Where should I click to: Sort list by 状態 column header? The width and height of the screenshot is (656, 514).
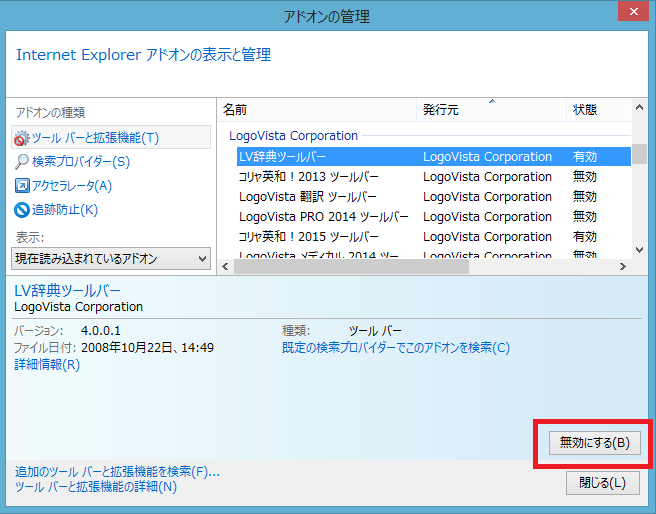[599, 110]
